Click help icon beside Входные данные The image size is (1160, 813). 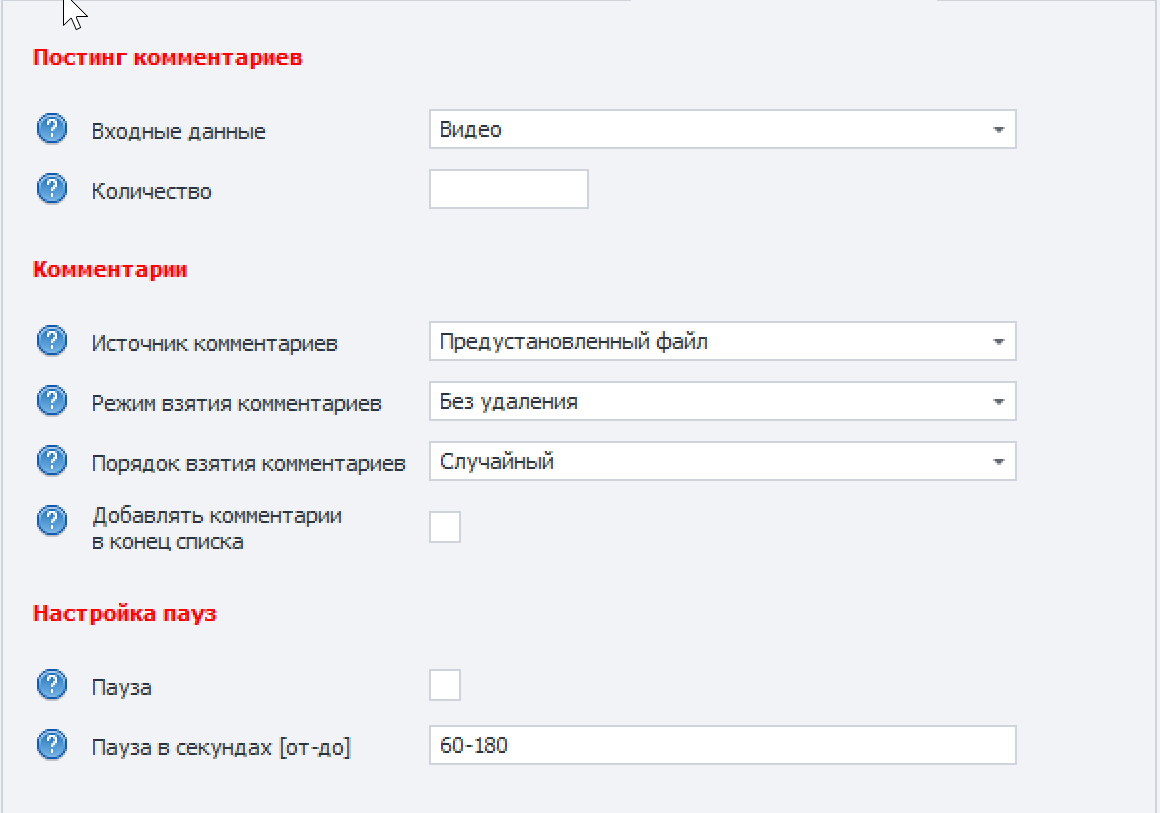pos(52,130)
